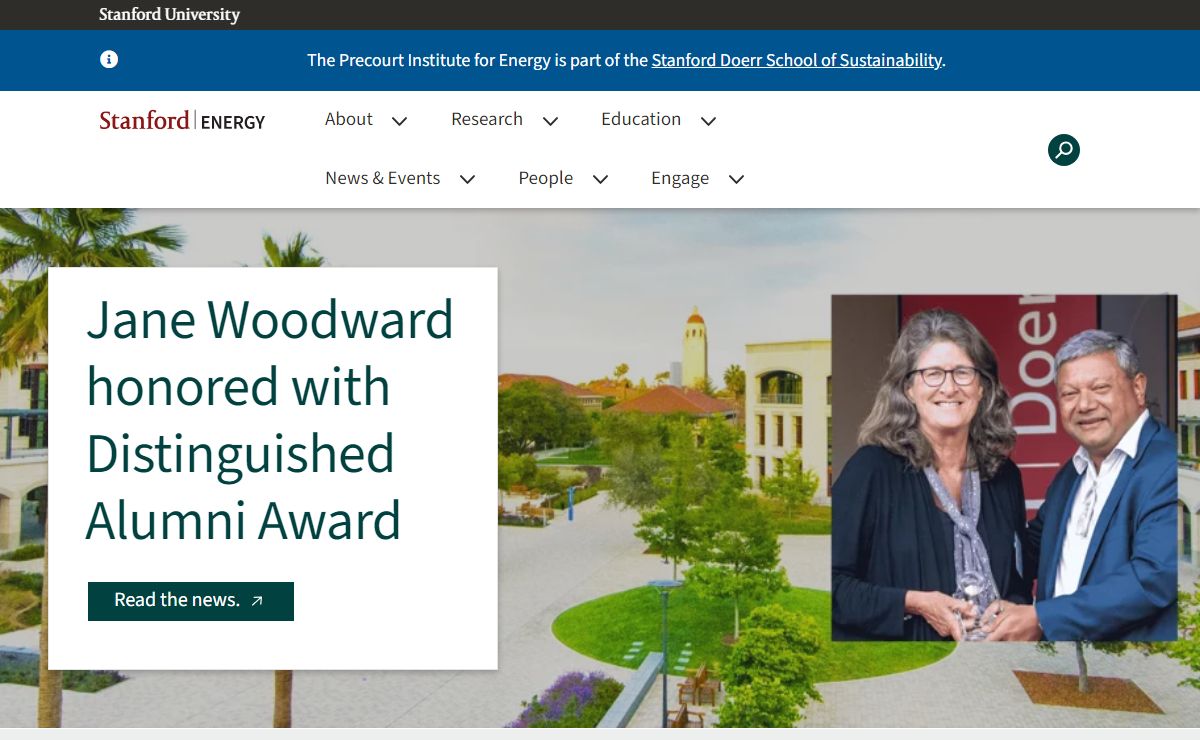Expand the News & Events chevron

click(467, 180)
